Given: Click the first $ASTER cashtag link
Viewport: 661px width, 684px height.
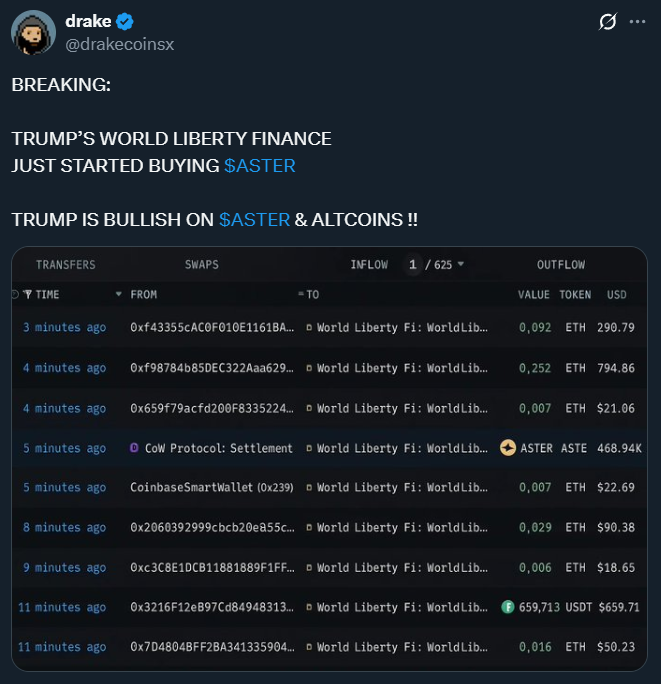Looking at the screenshot, I should click(x=260, y=166).
